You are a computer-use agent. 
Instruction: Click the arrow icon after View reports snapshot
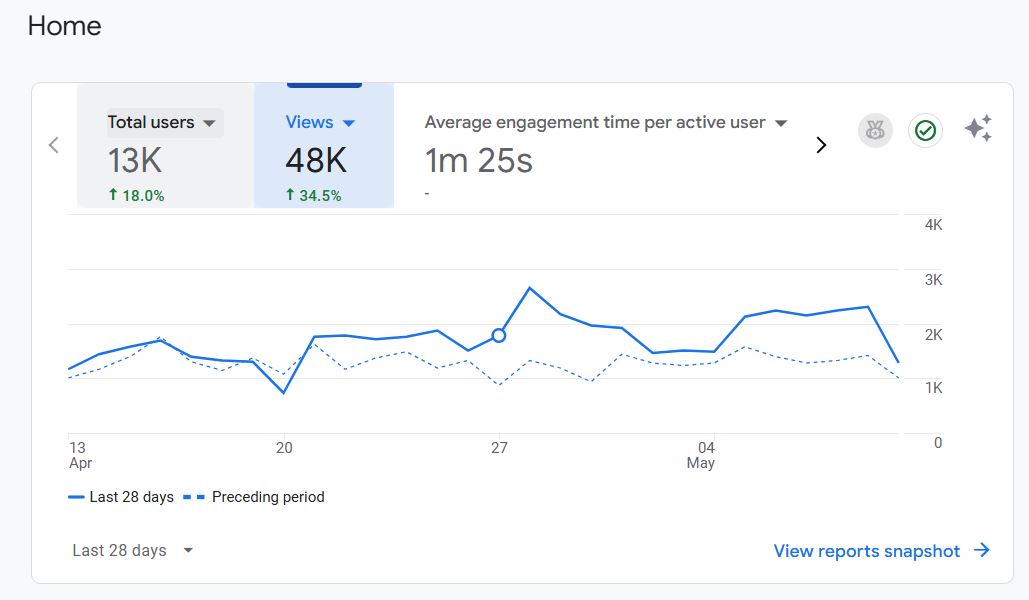coord(982,551)
